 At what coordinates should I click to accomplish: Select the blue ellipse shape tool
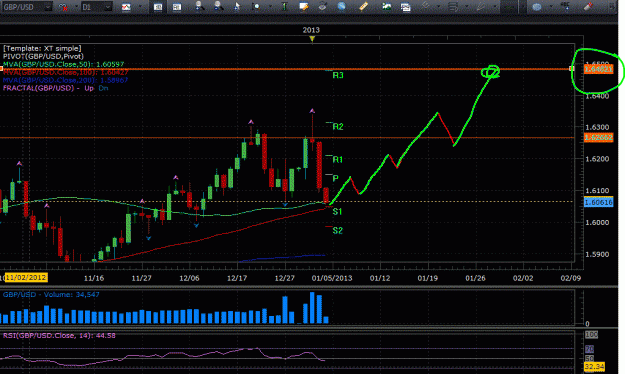(x=537, y=7)
